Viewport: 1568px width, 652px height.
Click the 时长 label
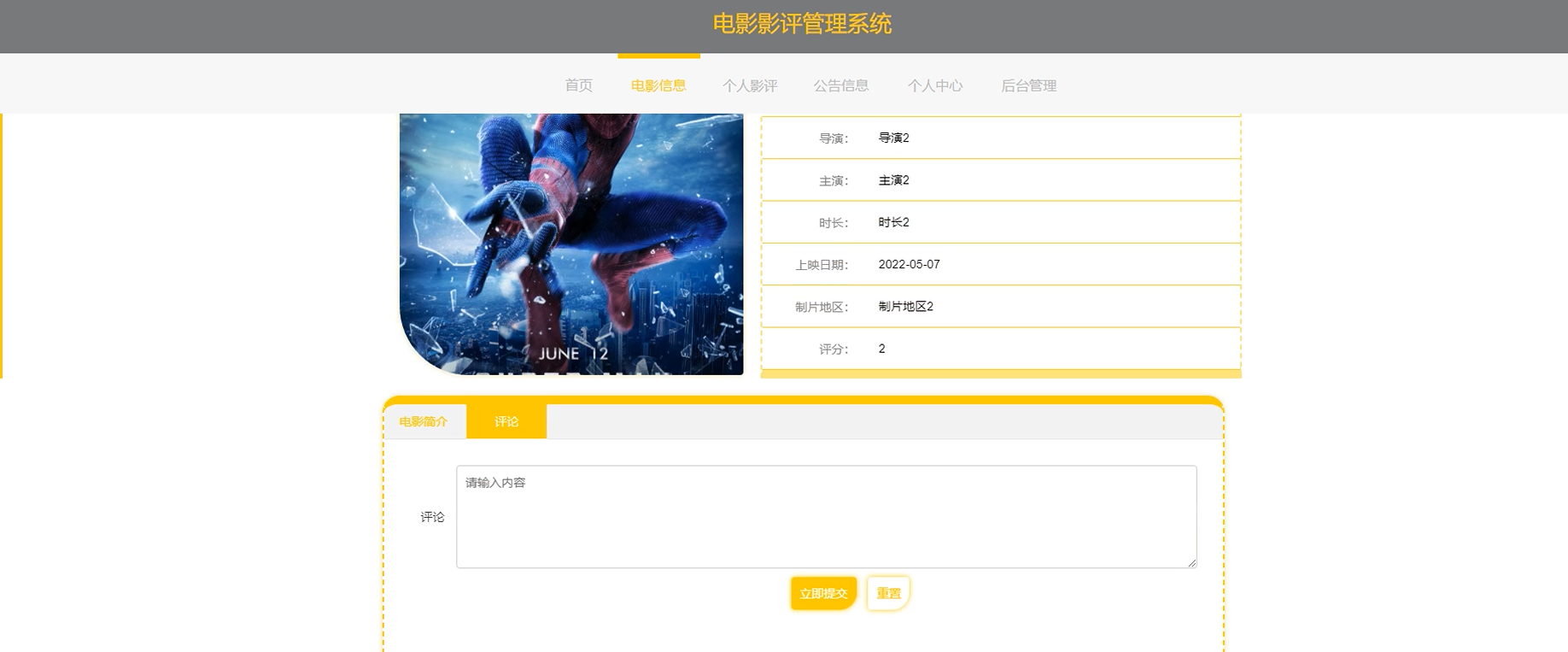coord(834,223)
